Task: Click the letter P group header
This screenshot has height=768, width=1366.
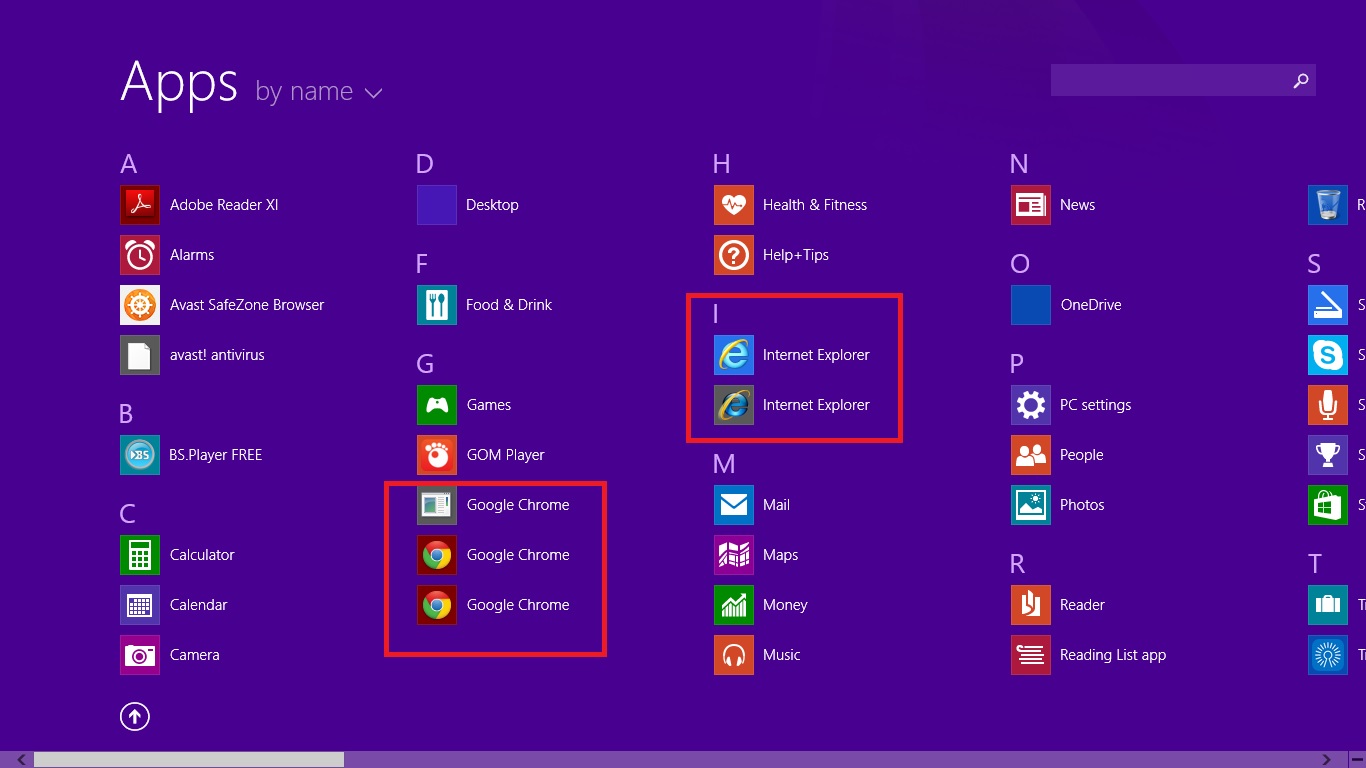Action: [x=1017, y=364]
